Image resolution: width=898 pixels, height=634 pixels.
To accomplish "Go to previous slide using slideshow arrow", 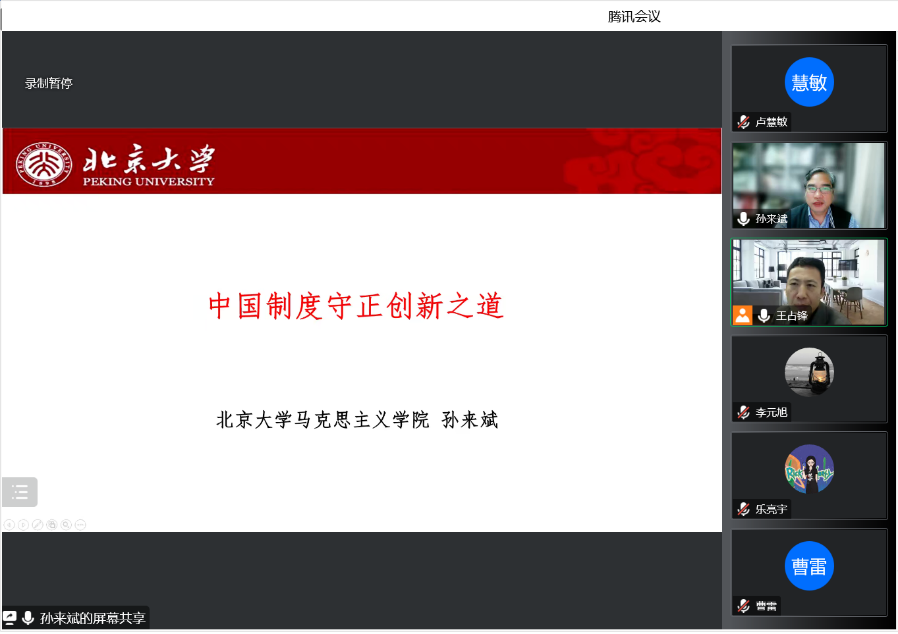I will pyautogui.click(x=9, y=524).
